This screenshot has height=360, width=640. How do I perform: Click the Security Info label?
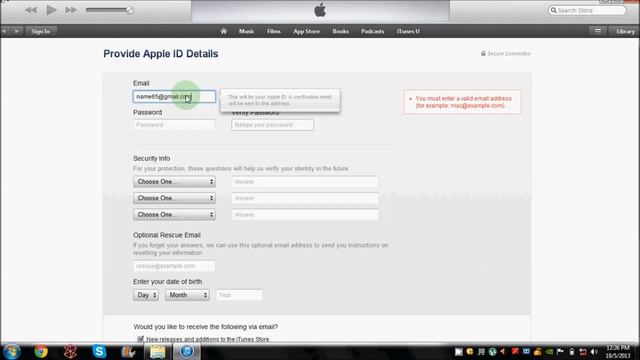tap(151, 158)
